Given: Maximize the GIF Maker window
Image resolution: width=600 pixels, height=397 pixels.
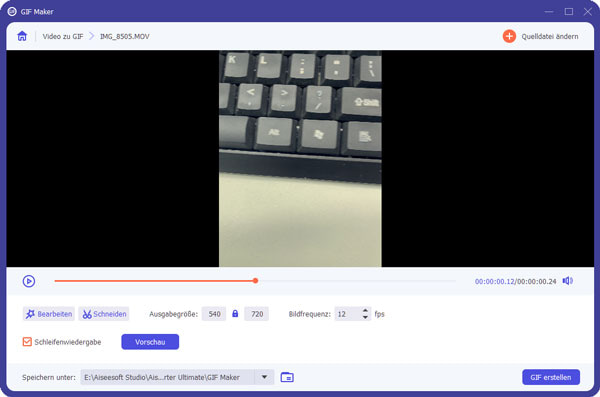Looking at the screenshot, I should (x=569, y=12).
